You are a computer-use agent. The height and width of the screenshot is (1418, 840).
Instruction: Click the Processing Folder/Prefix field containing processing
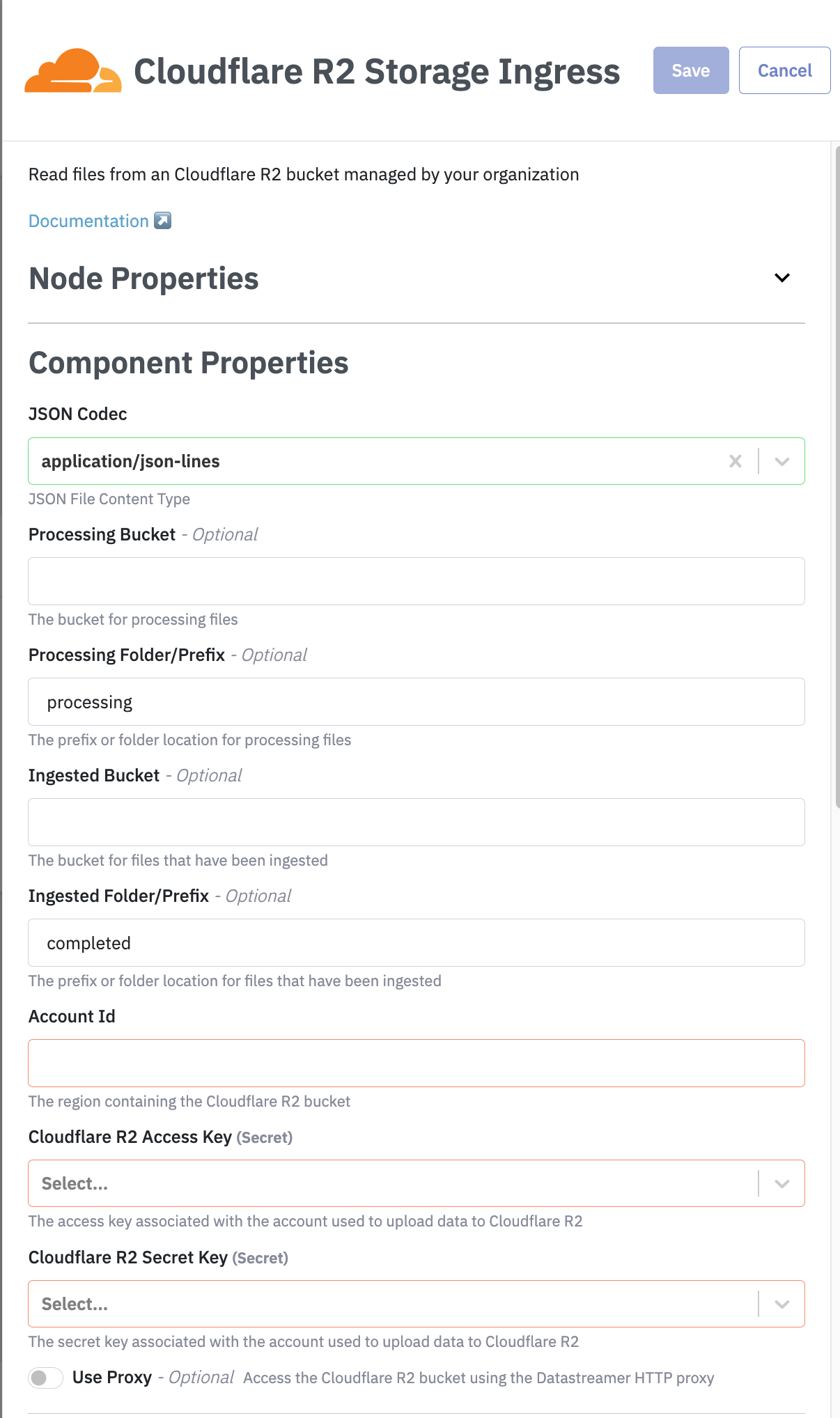[x=416, y=702]
